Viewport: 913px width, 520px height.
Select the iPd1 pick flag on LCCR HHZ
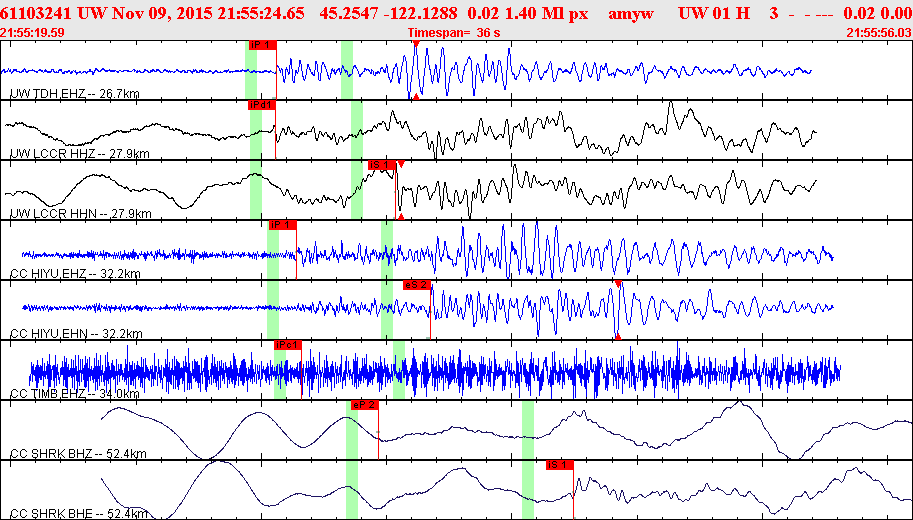pyautogui.click(x=262, y=105)
